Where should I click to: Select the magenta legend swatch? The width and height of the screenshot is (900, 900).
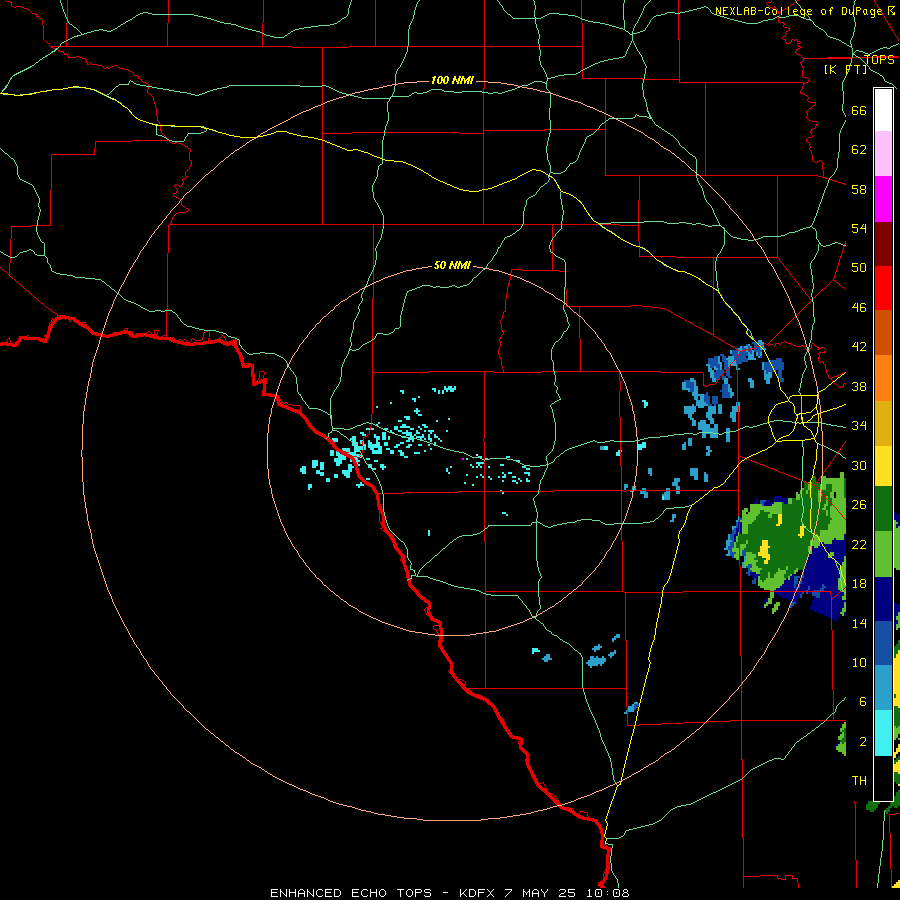(883, 199)
